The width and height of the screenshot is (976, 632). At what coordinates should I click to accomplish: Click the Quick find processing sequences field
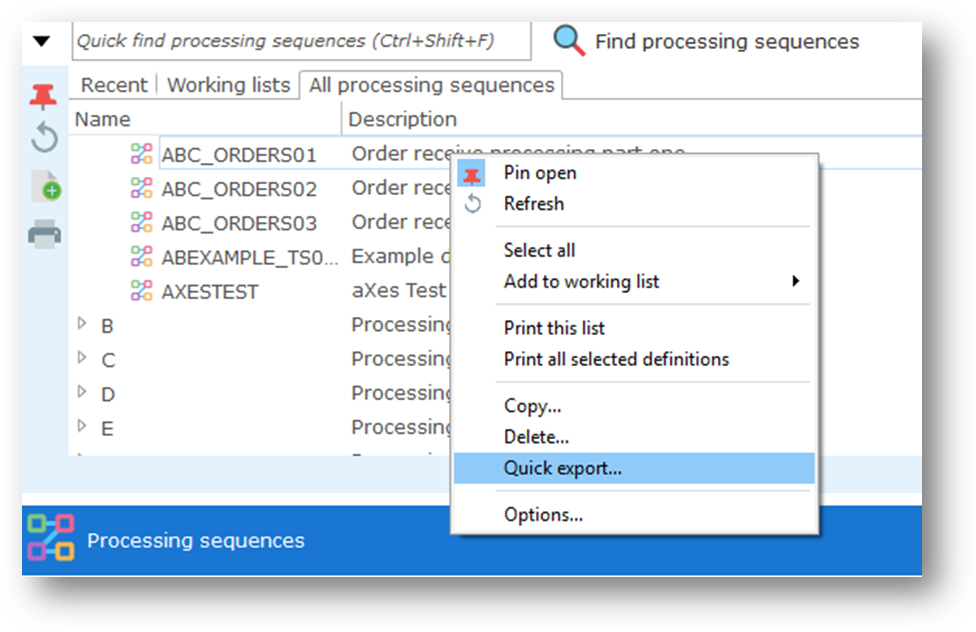point(300,41)
